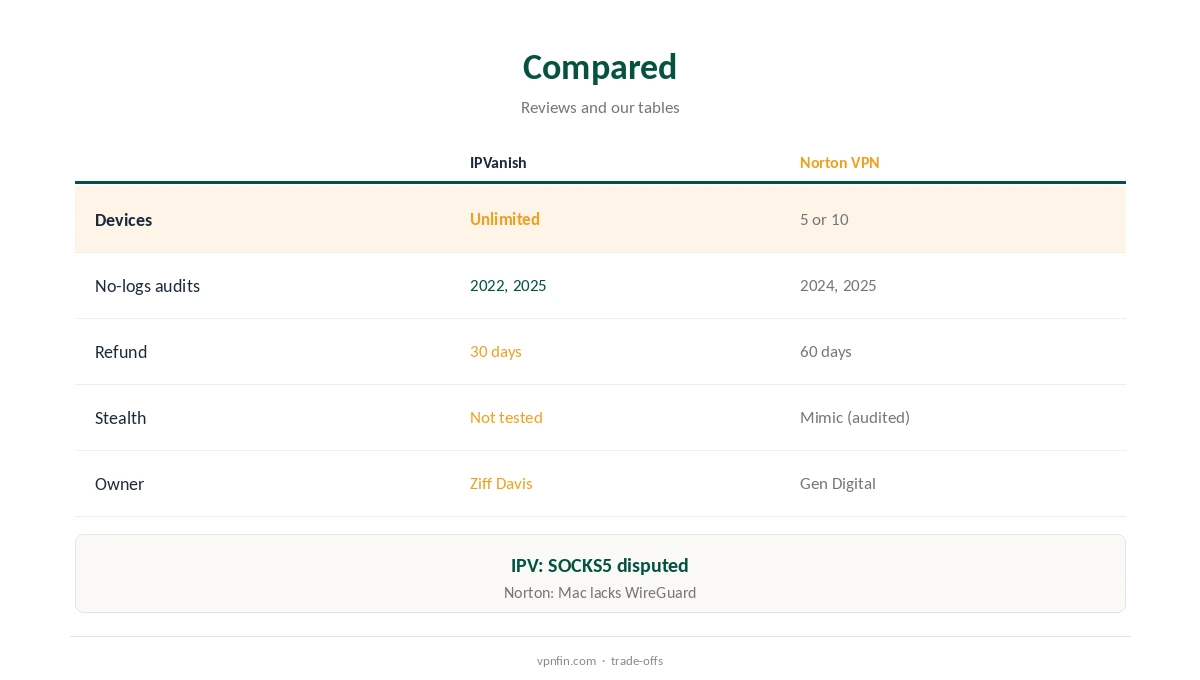Select the IPVanish column header
Image resolution: width=1200 pixels, height=680 pixels.
(x=498, y=162)
